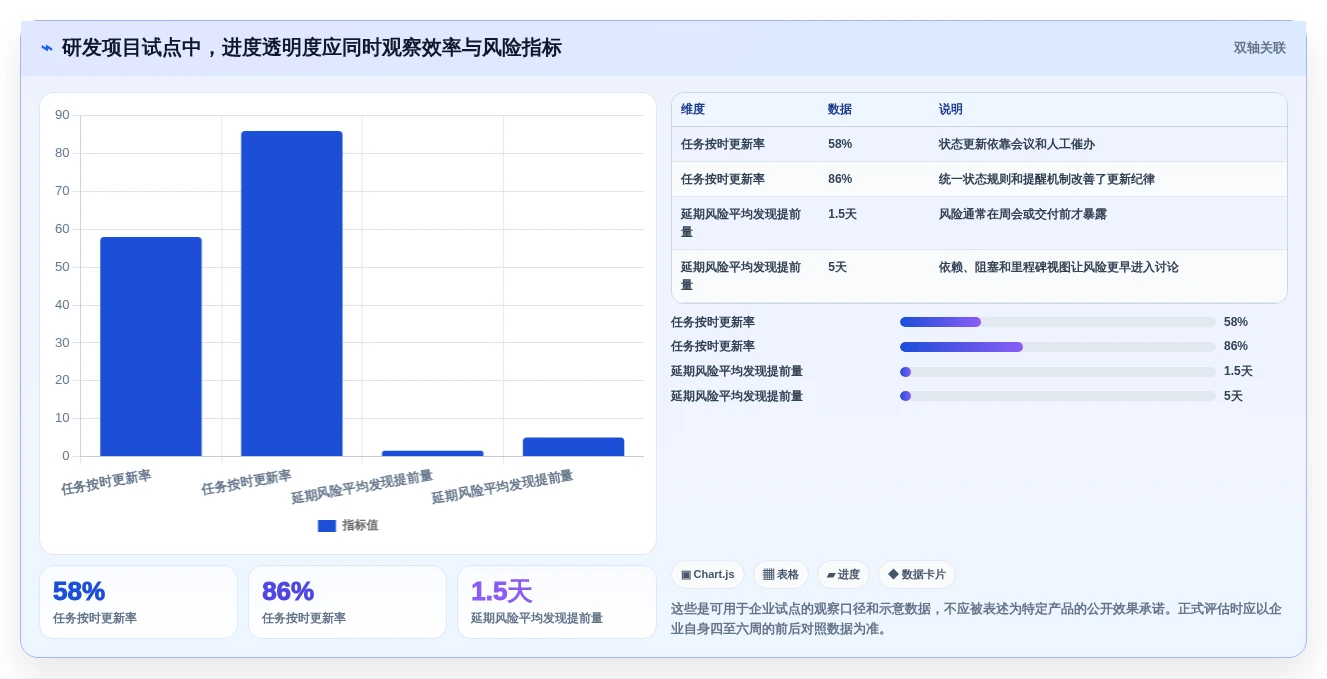Click the 1.5天 progress bar
1327x679 pixels.
click(1058, 371)
